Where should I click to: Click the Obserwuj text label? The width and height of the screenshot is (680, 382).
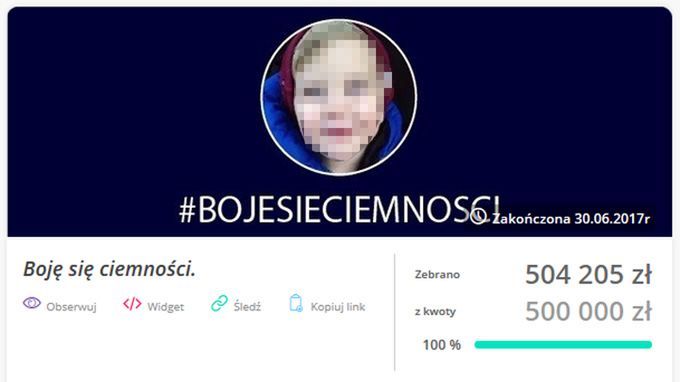pos(71,307)
